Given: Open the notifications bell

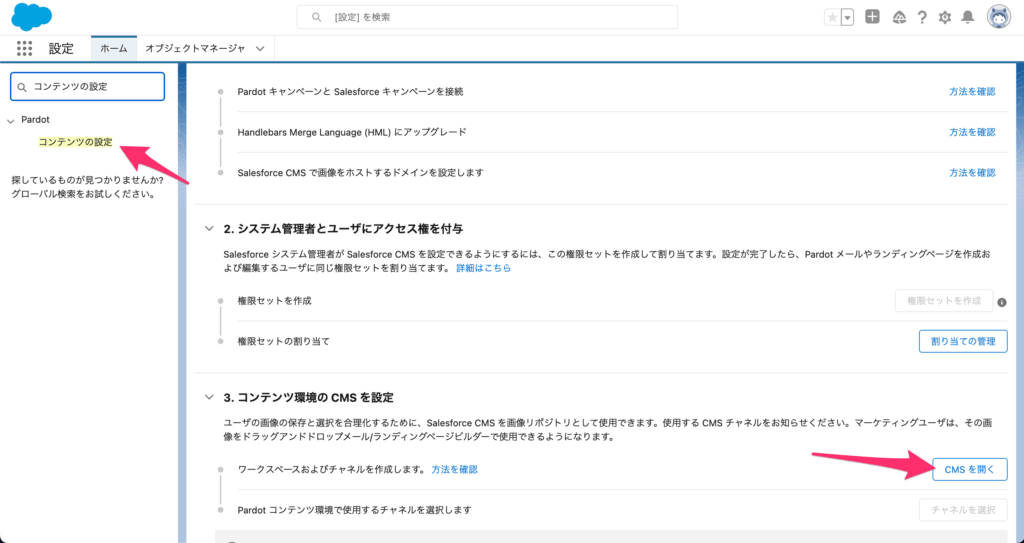Looking at the screenshot, I should click(x=968, y=18).
